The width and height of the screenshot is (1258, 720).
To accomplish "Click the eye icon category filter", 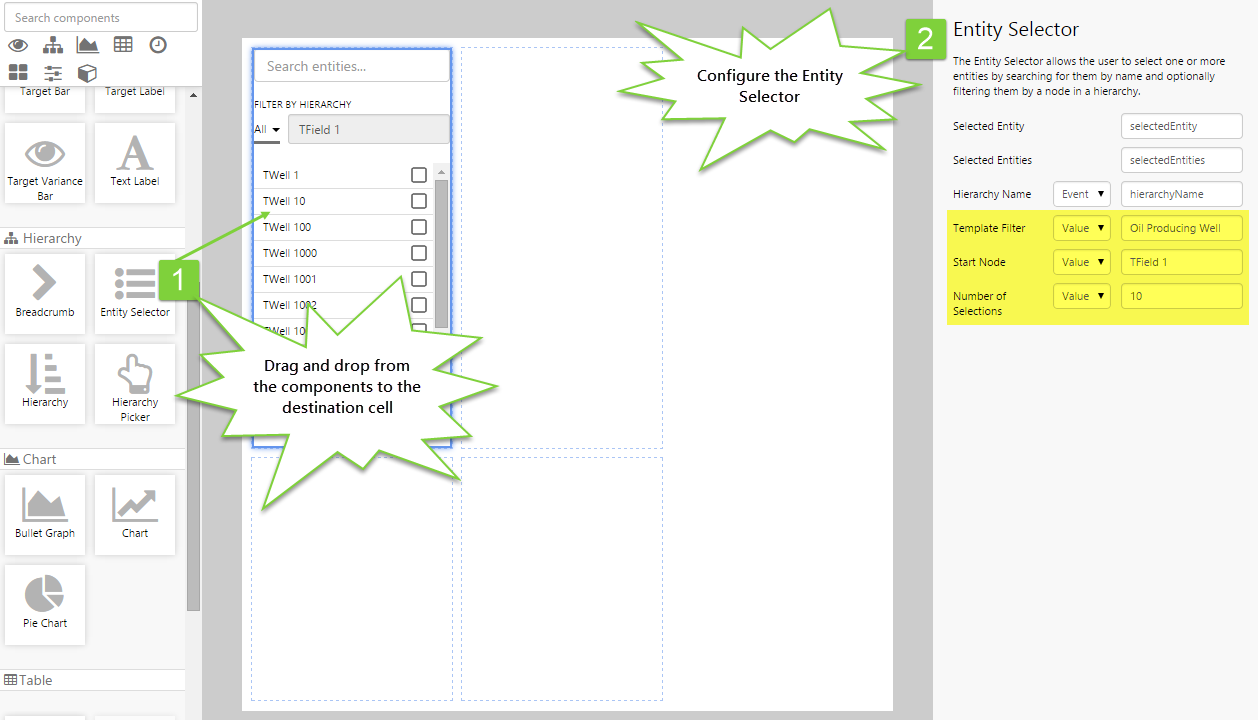I will [18, 45].
